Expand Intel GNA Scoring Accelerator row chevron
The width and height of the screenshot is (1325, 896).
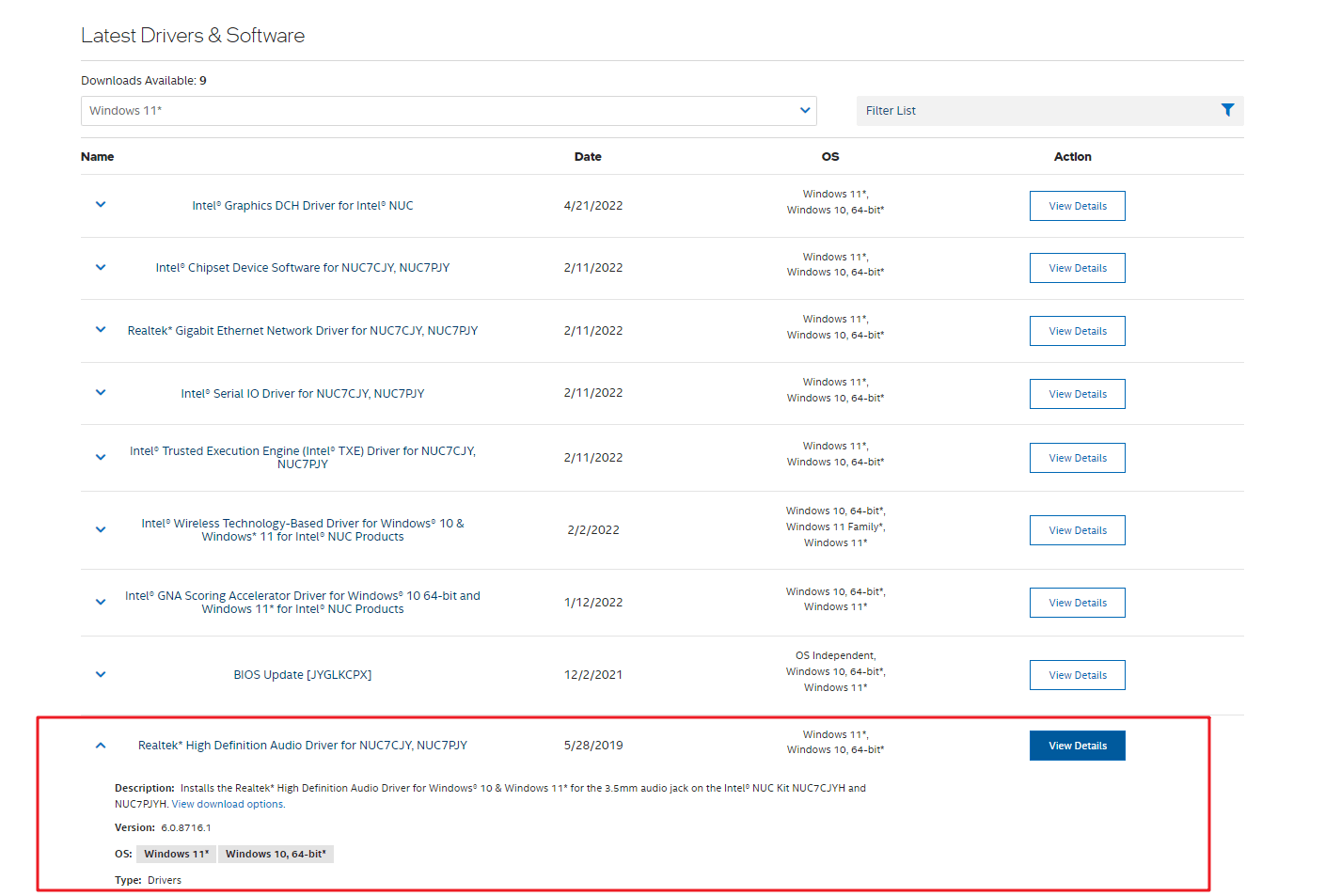coord(101,602)
